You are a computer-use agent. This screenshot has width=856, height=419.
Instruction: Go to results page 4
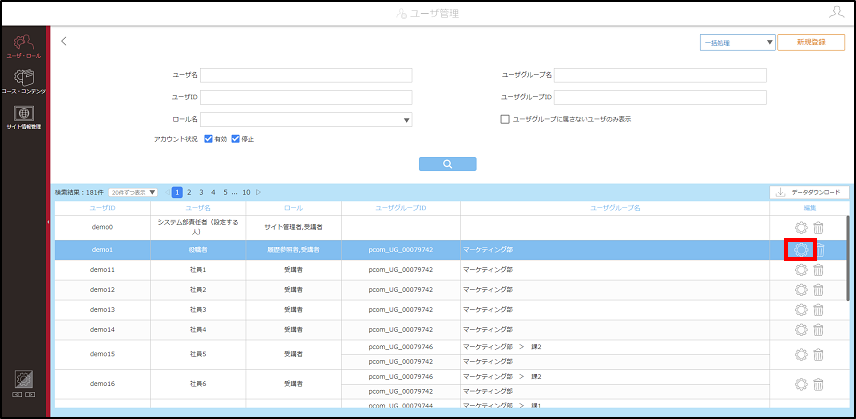click(x=213, y=192)
